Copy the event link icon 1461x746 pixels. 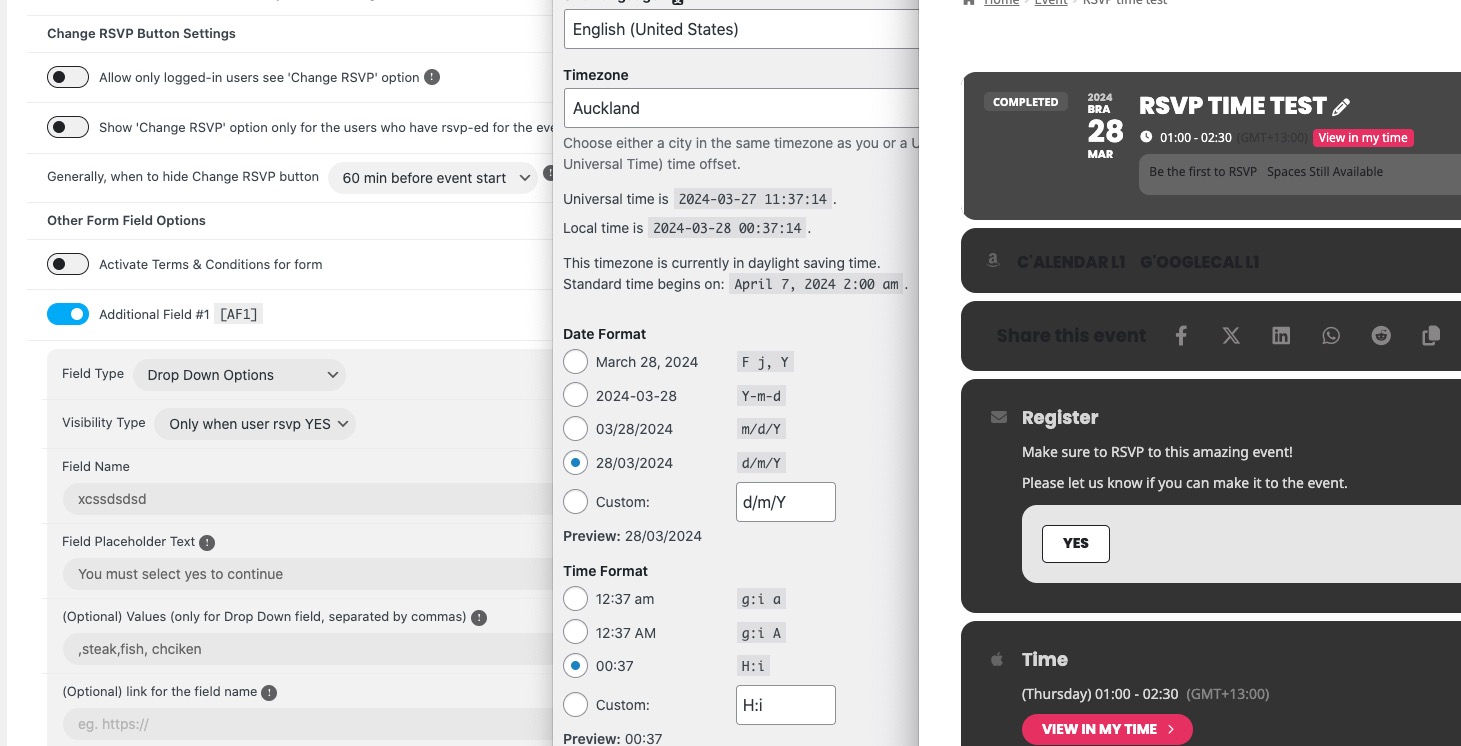pyautogui.click(x=1431, y=336)
